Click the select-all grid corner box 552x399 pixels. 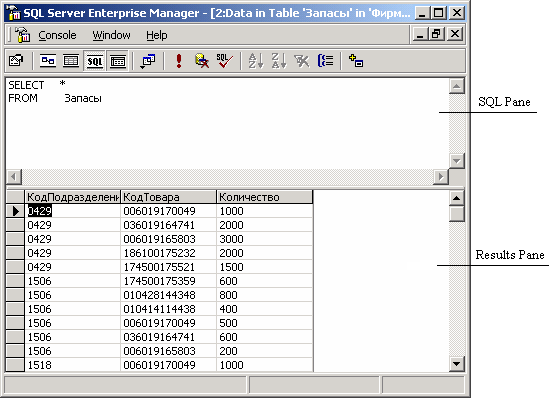point(15,197)
